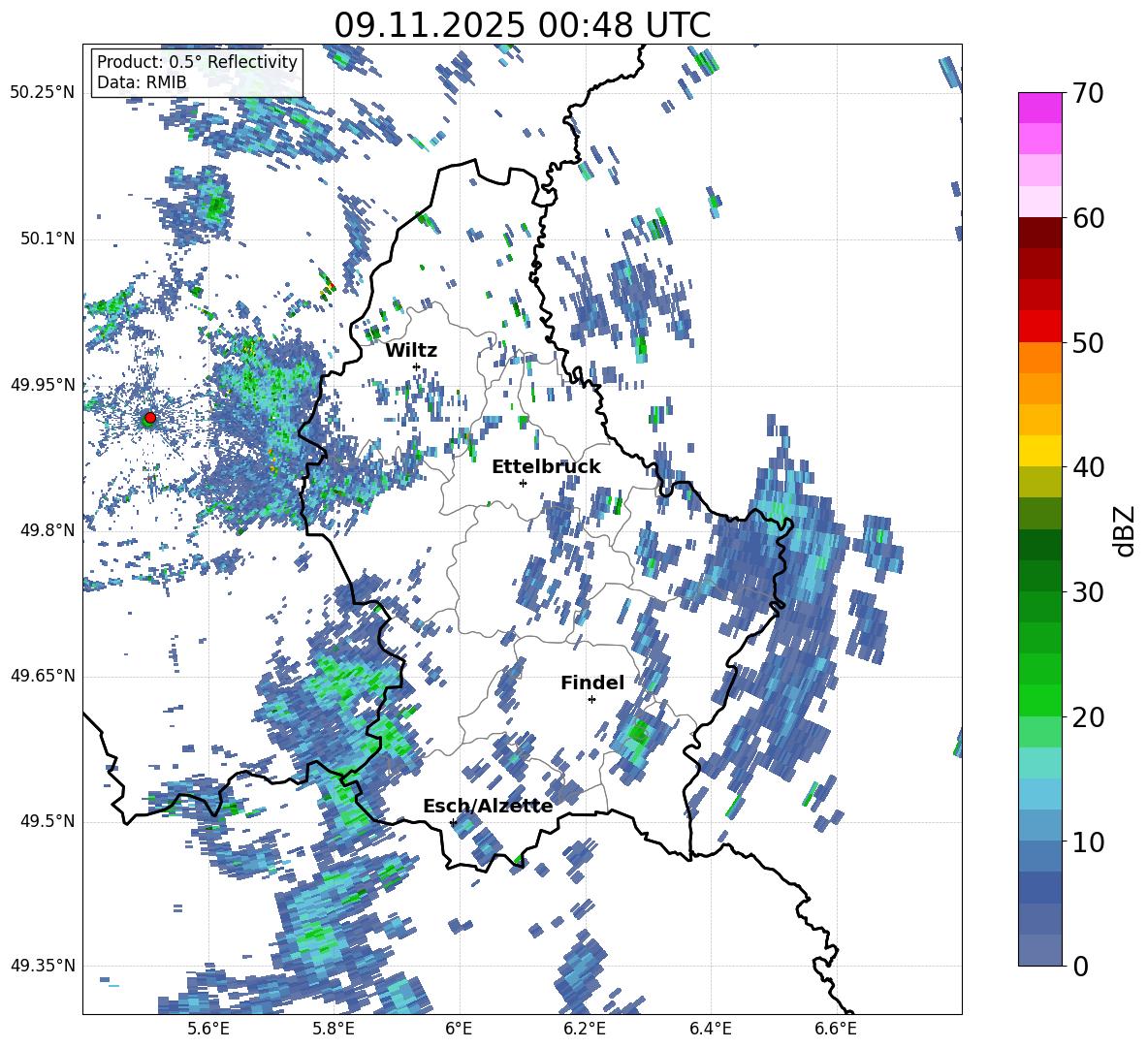Click the 6°E longitude label
This screenshot has width=1148, height=1048.
459,1029
